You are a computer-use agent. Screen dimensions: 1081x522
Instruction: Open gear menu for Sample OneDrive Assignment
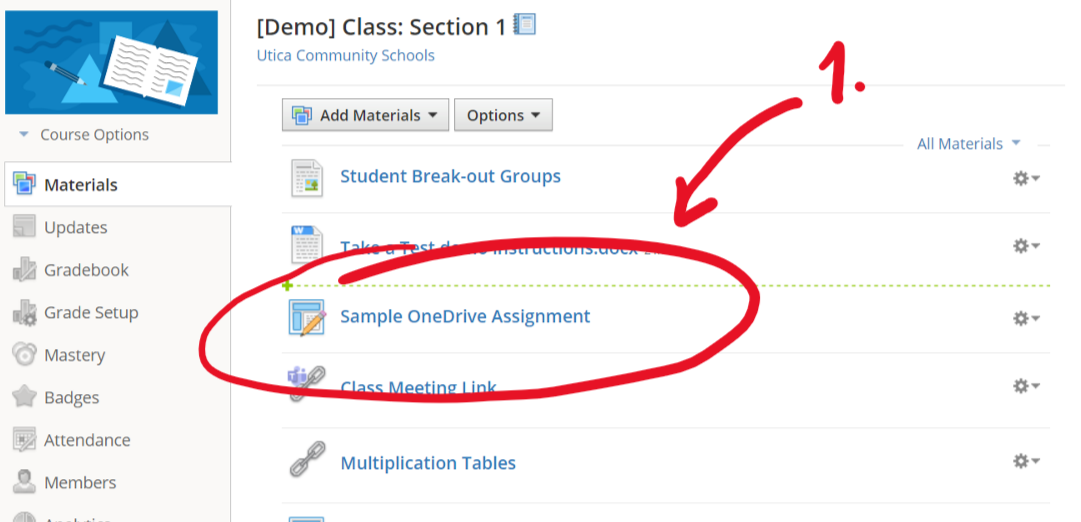point(1026,318)
